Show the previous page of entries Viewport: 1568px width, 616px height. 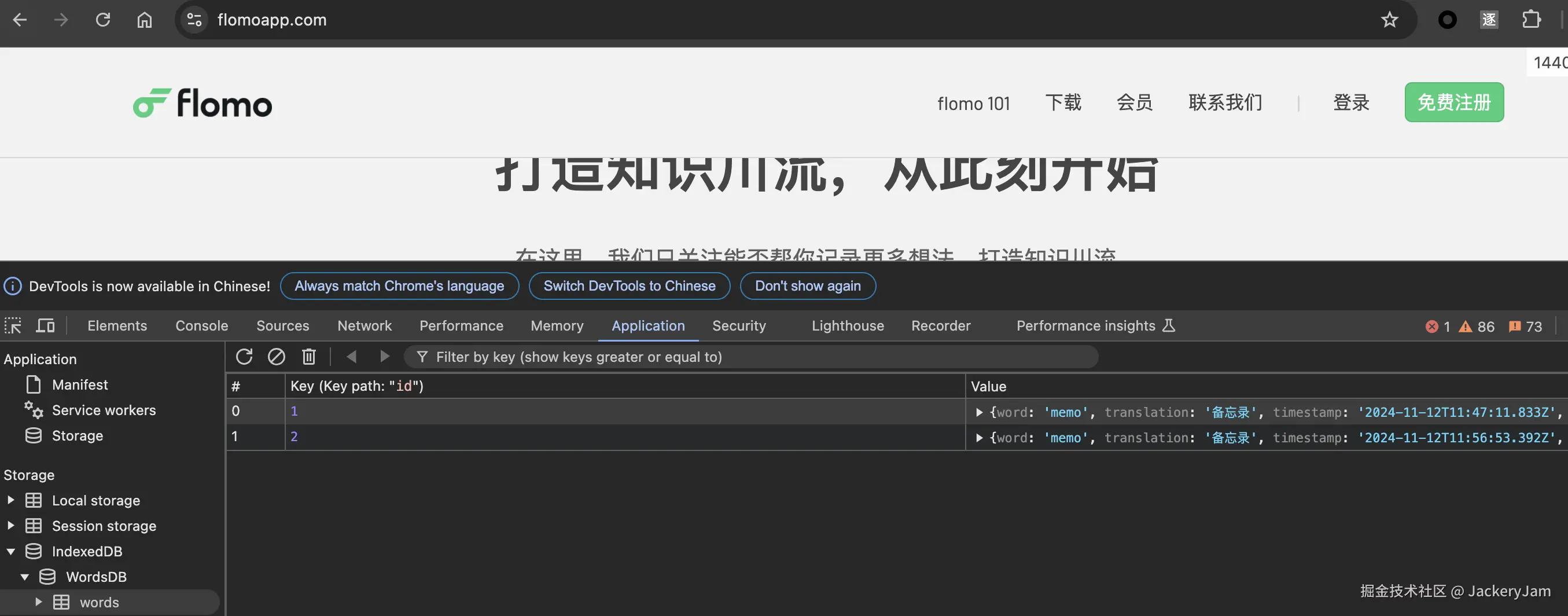pos(351,357)
